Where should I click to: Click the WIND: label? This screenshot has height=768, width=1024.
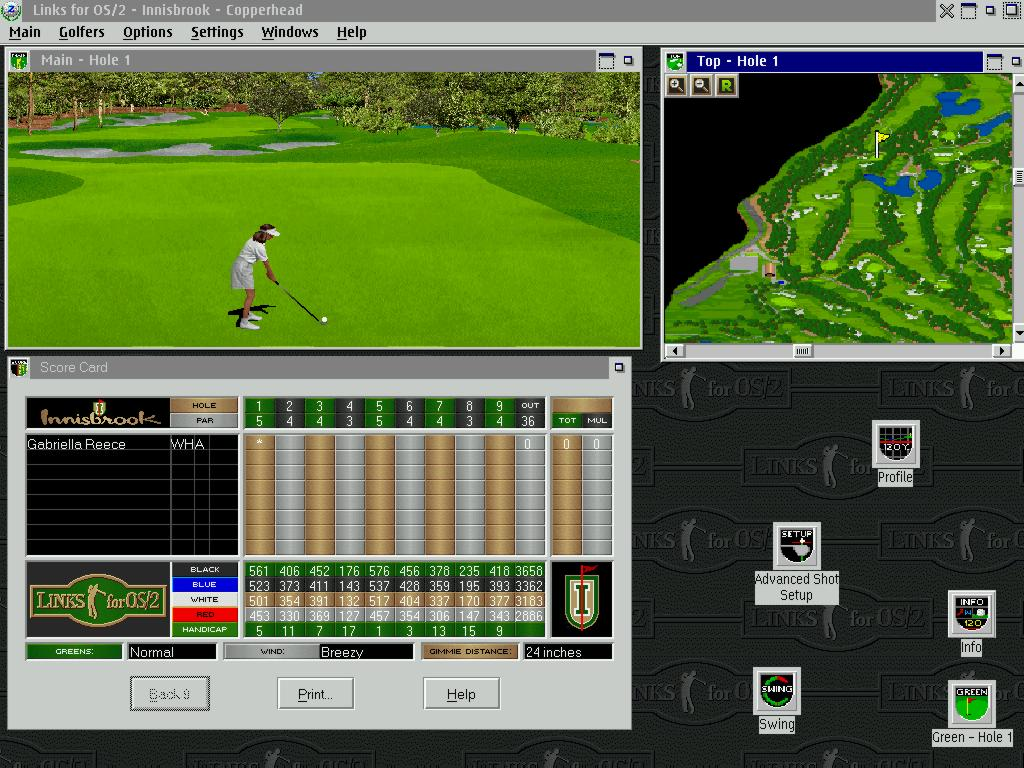pos(272,651)
